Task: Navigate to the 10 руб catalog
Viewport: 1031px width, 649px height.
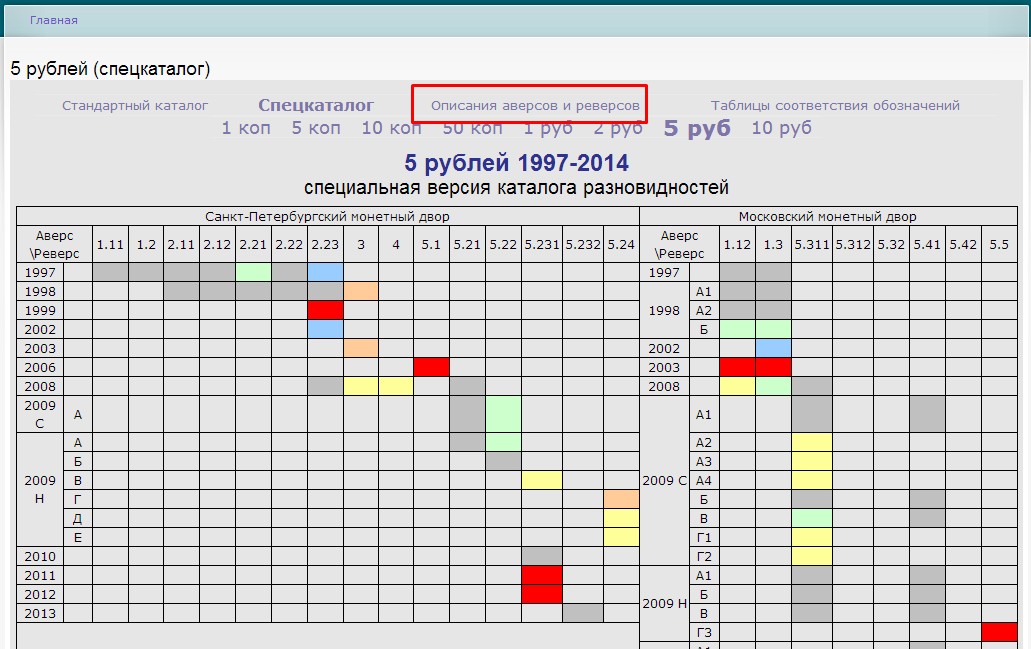Action: (x=781, y=128)
